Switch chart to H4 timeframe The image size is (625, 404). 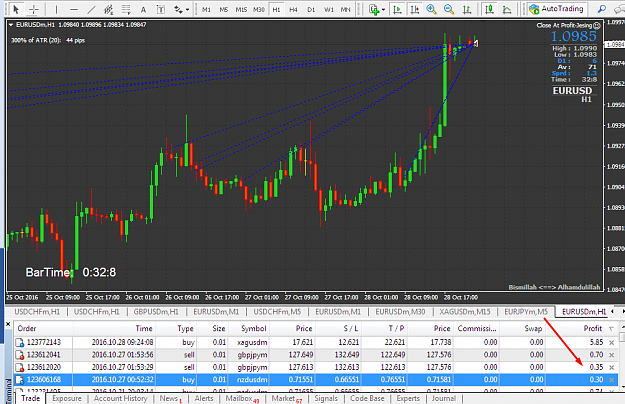[293, 9]
